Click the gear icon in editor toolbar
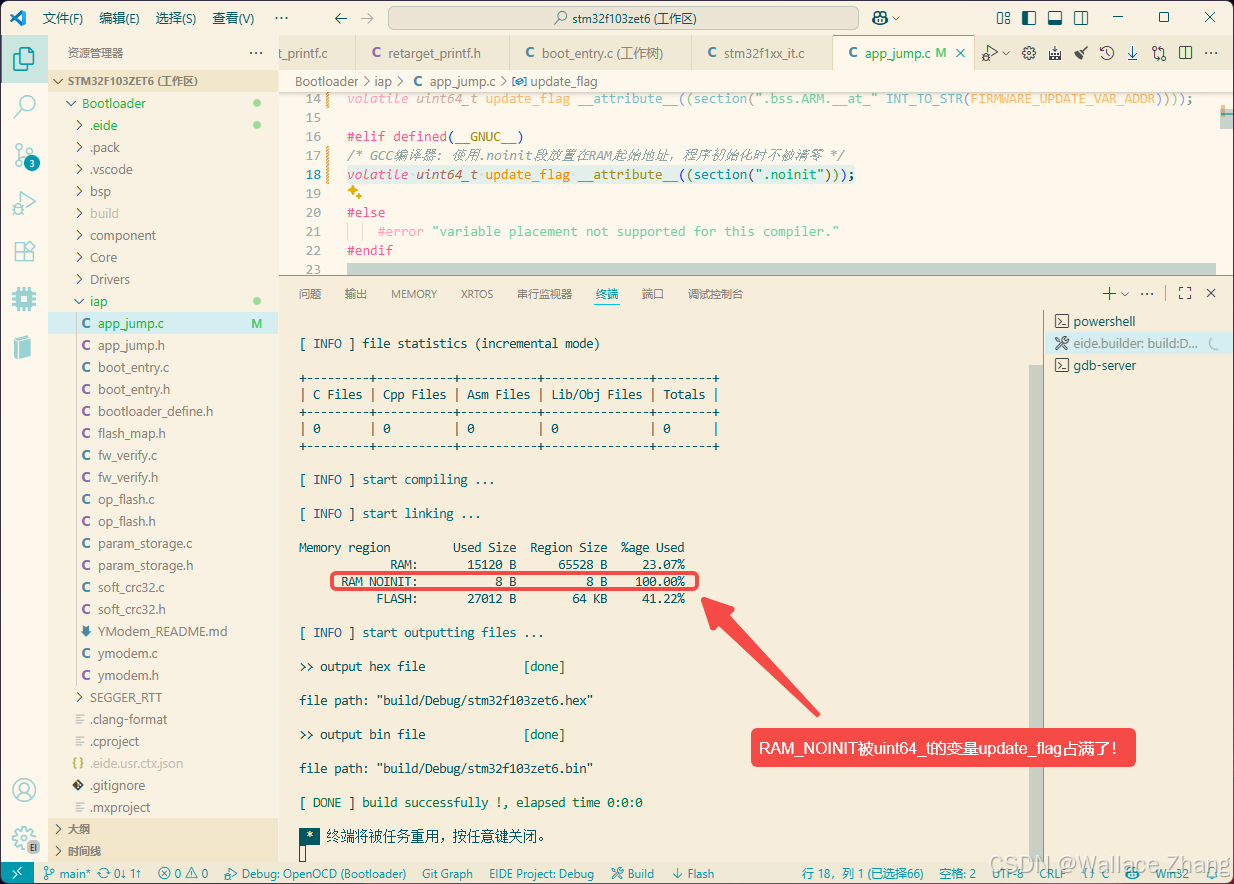This screenshot has height=884, width=1234. click(1029, 53)
